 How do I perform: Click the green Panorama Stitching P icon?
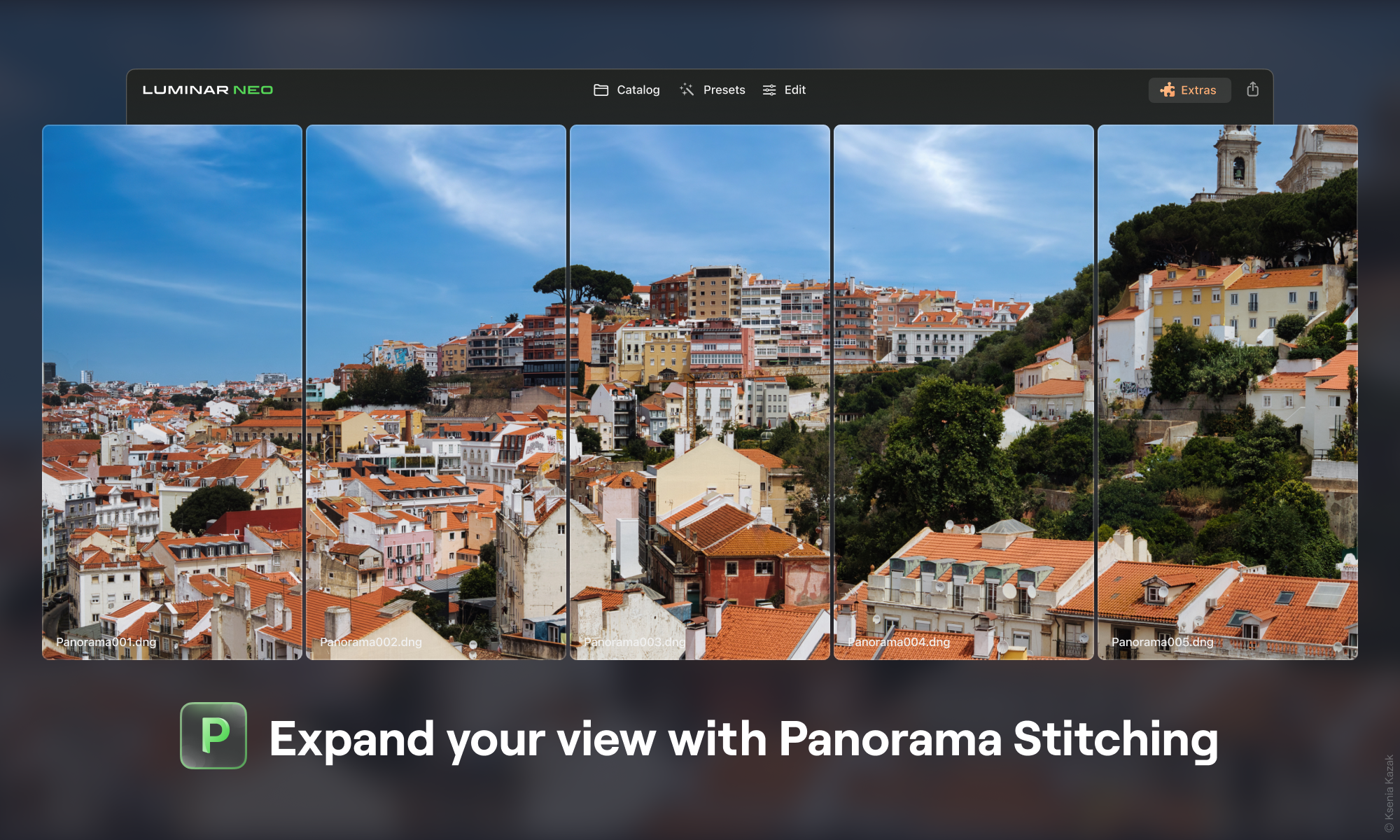coord(213,736)
